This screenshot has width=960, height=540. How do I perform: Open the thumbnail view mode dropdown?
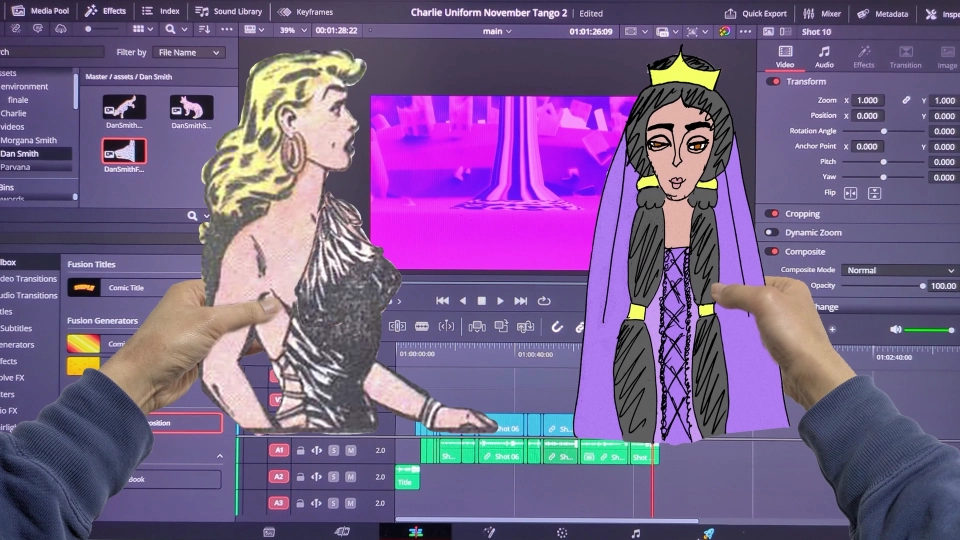143,29
